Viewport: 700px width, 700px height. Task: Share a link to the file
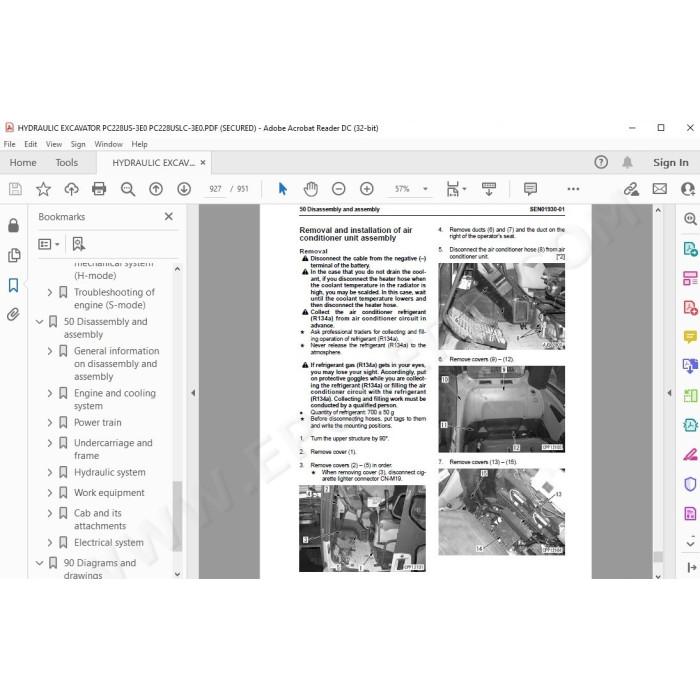coord(631,189)
